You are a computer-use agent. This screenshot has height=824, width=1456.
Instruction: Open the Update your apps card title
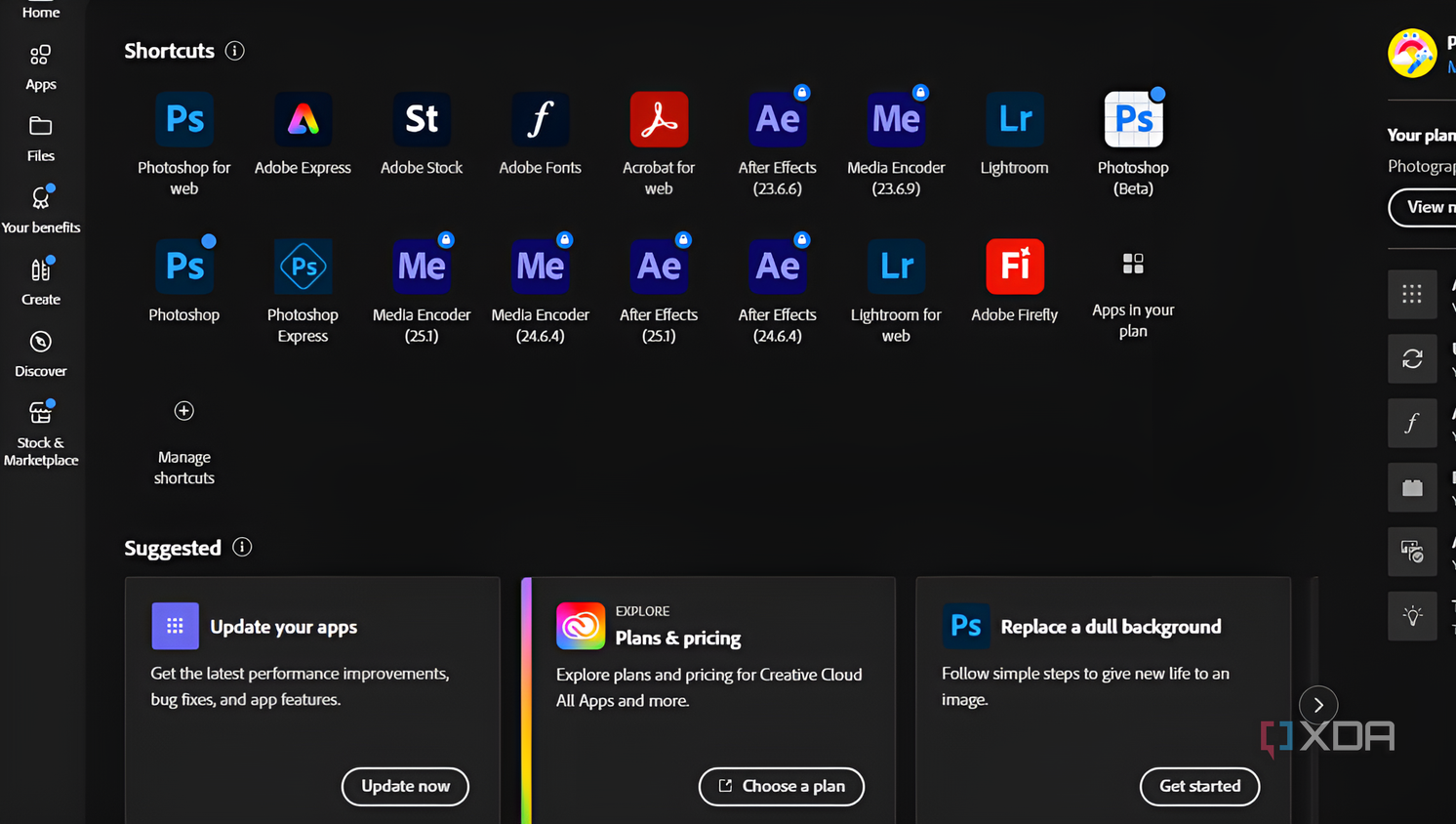(283, 627)
